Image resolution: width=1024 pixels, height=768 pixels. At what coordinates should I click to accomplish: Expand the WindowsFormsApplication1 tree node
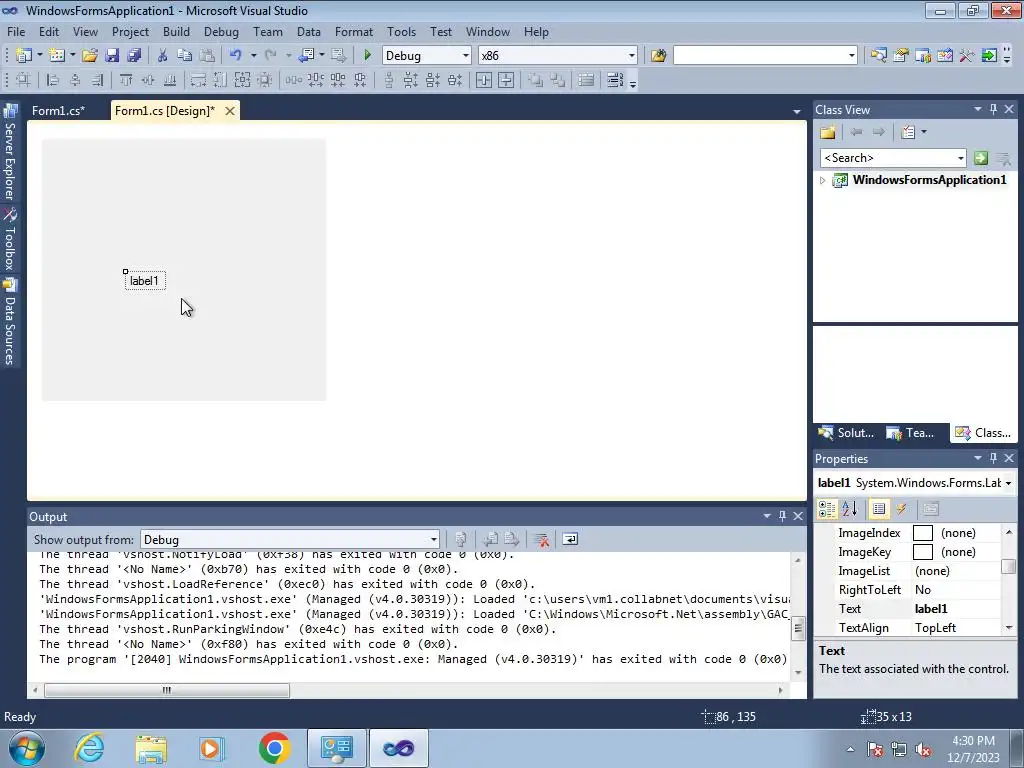pyautogui.click(x=822, y=180)
